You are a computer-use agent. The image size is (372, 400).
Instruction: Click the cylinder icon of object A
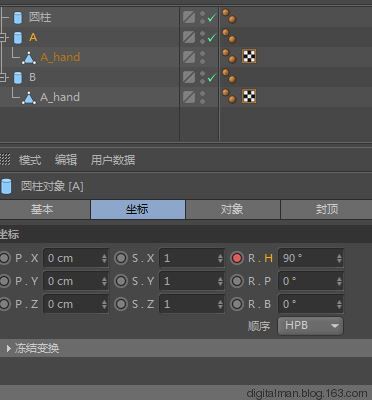(18, 37)
